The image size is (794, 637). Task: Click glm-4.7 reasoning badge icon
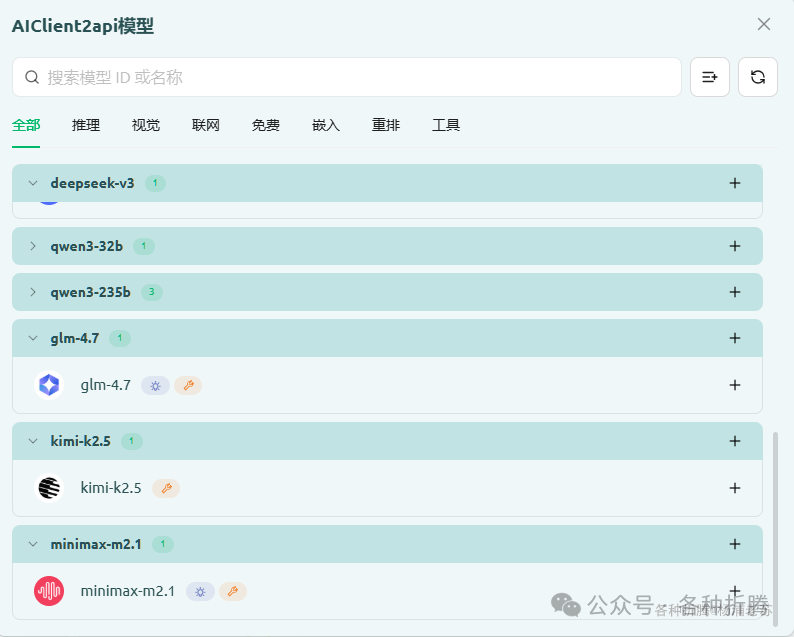click(x=155, y=386)
